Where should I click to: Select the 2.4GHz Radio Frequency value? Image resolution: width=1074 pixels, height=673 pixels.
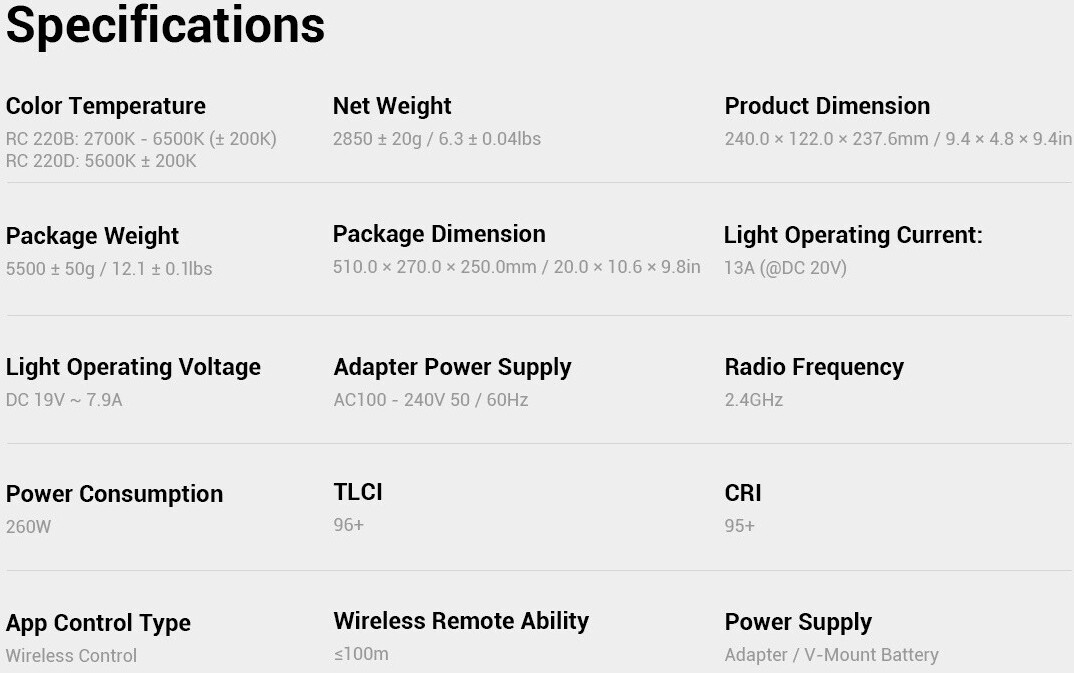753,400
